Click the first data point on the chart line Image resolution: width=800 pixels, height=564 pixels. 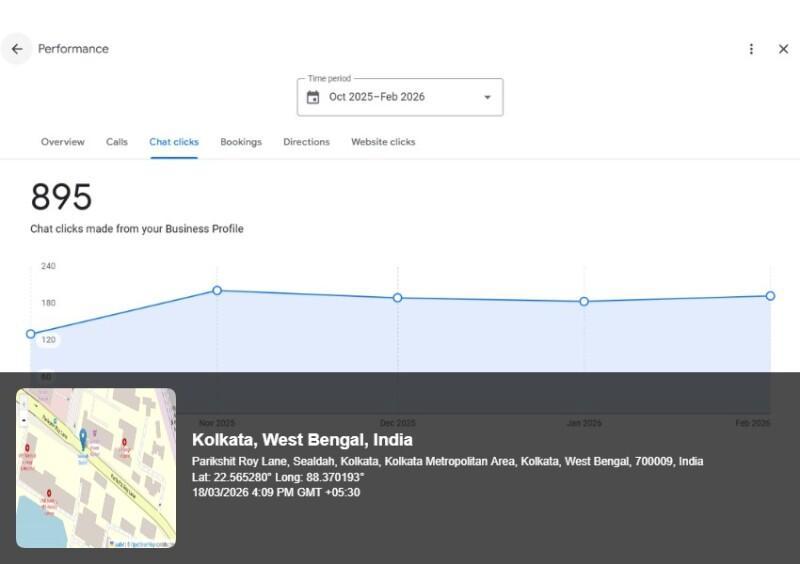[31, 334]
